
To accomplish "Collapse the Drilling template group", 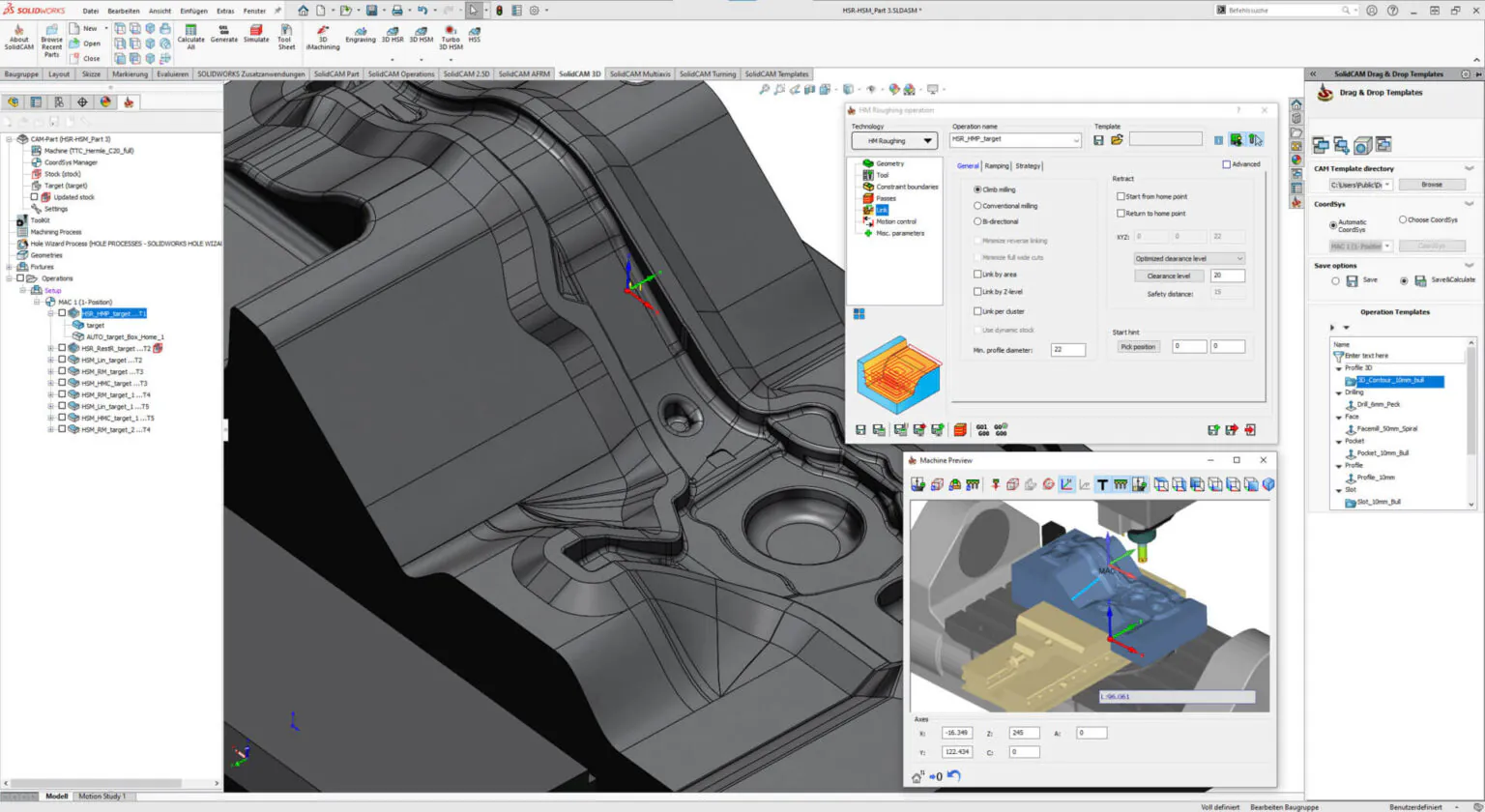I will [x=1341, y=391].
